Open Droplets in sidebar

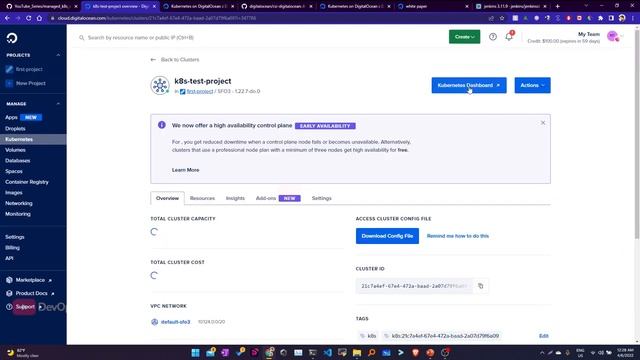coord(15,129)
